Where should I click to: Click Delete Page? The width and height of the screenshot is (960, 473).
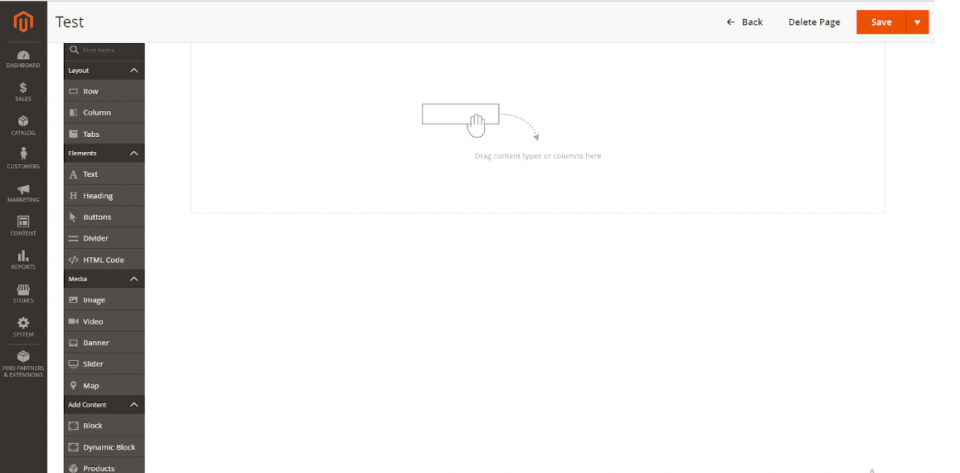814,22
